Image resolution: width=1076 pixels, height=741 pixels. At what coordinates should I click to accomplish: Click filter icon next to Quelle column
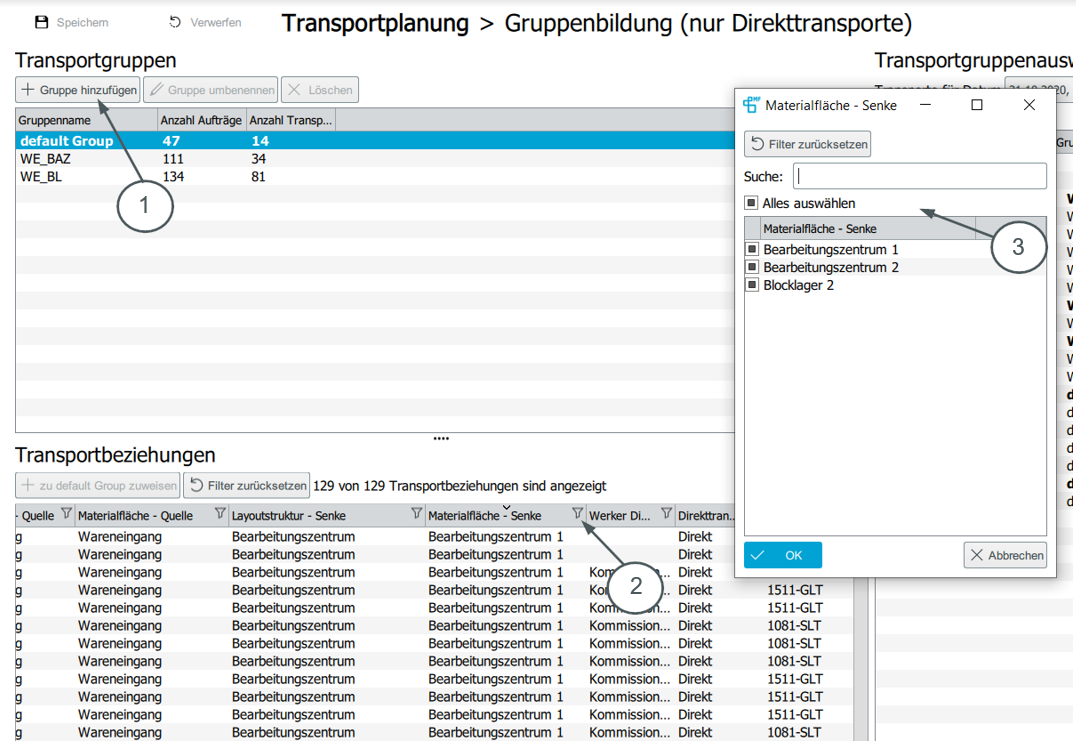click(66, 514)
